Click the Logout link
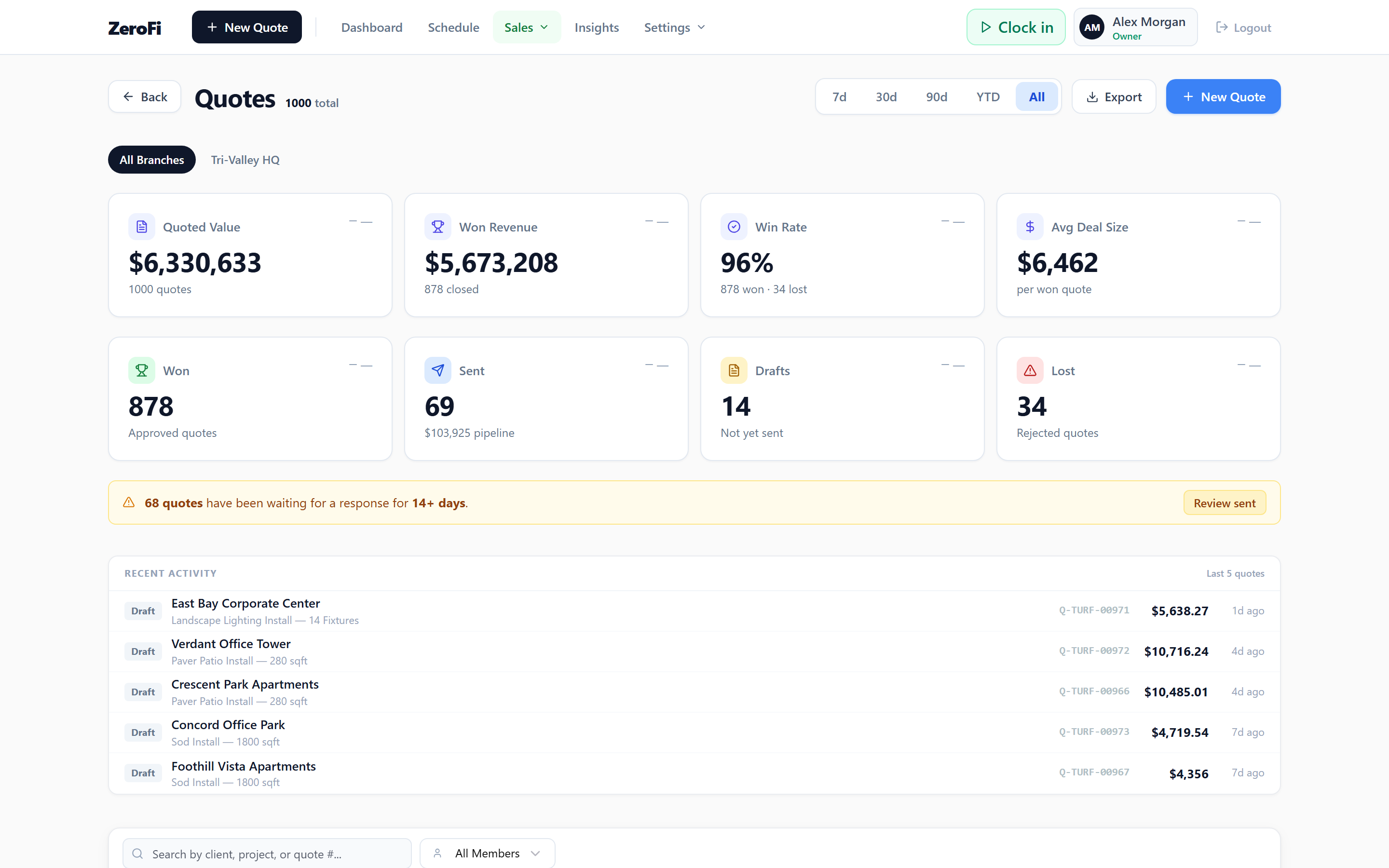 1243,27
